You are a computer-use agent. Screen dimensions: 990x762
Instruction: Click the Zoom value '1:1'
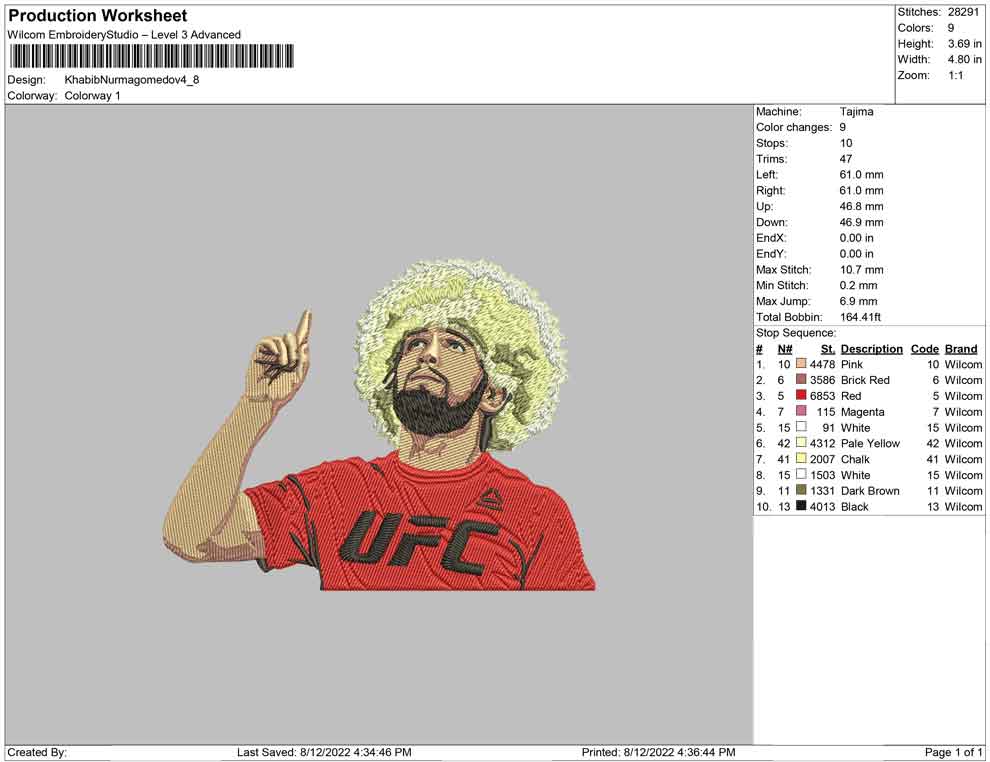click(955, 75)
